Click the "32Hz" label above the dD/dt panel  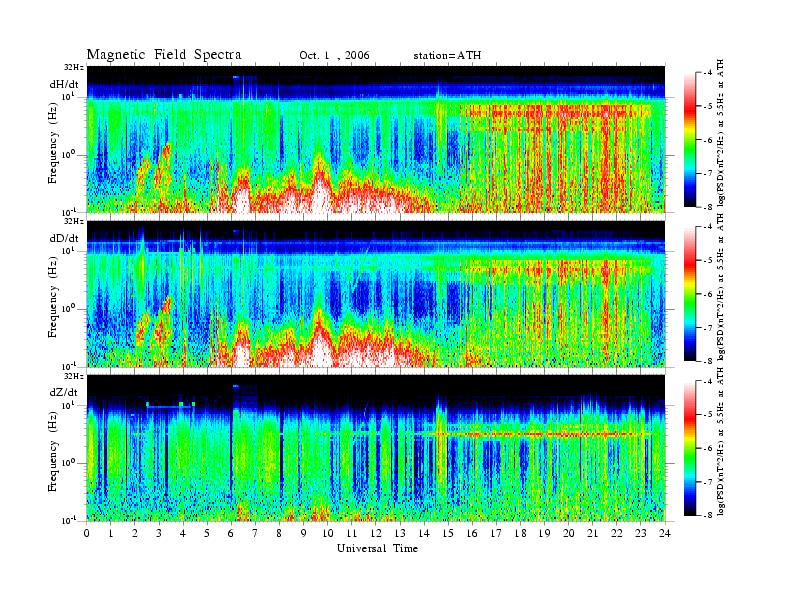74,221
